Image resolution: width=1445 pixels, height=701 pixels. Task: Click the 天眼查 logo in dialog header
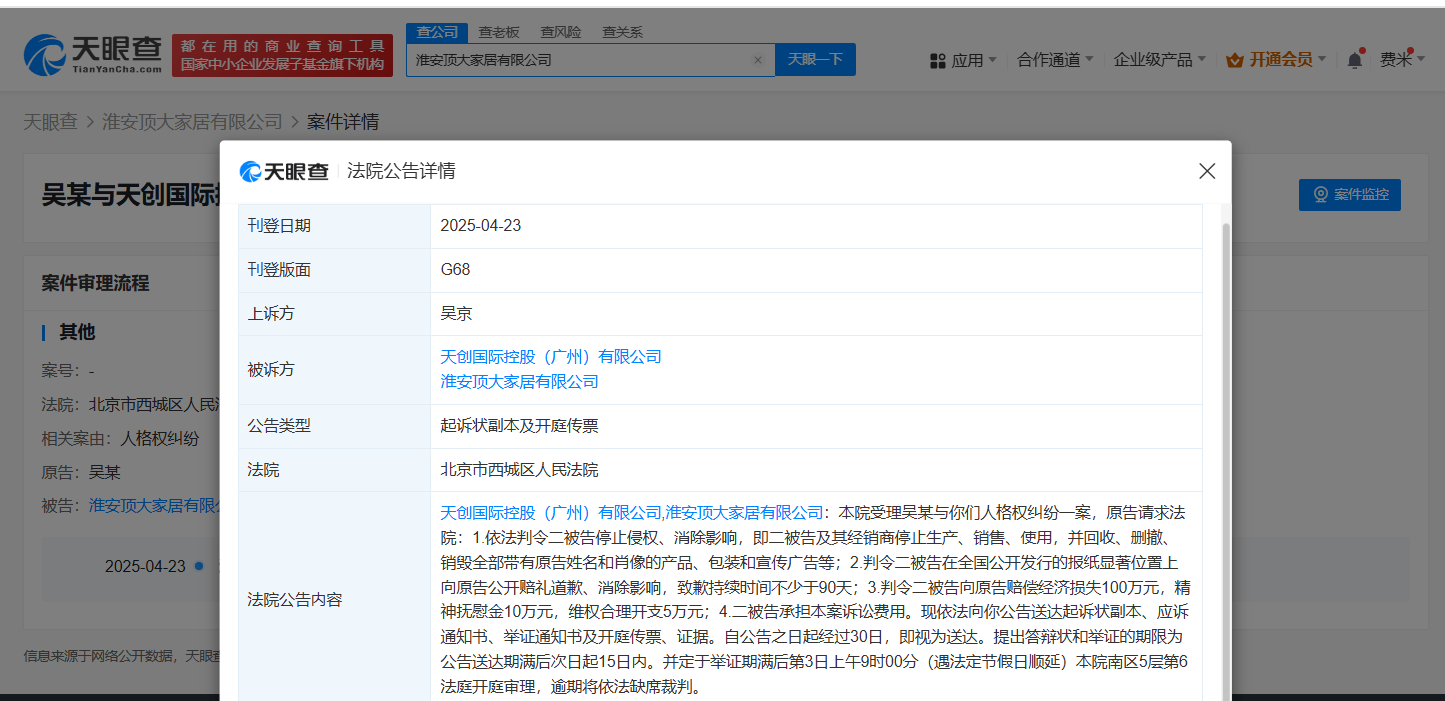point(284,171)
